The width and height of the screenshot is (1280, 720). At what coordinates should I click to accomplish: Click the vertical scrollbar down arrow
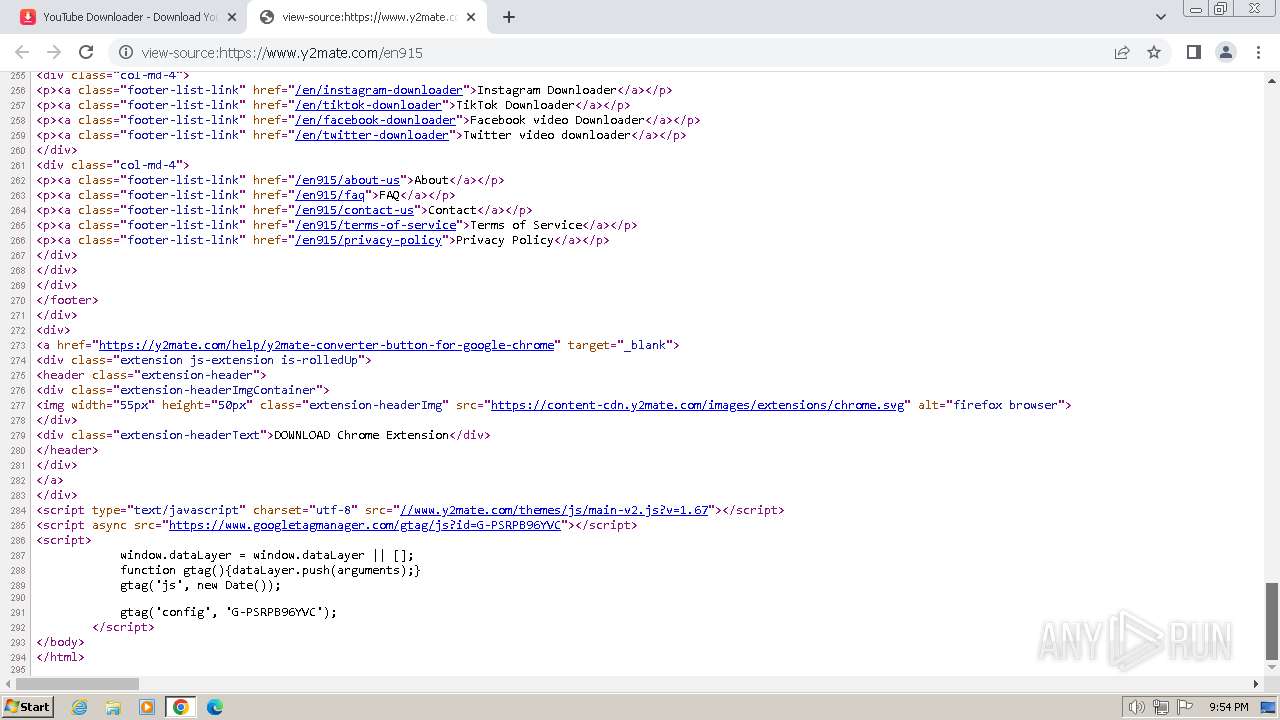point(1272,668)
